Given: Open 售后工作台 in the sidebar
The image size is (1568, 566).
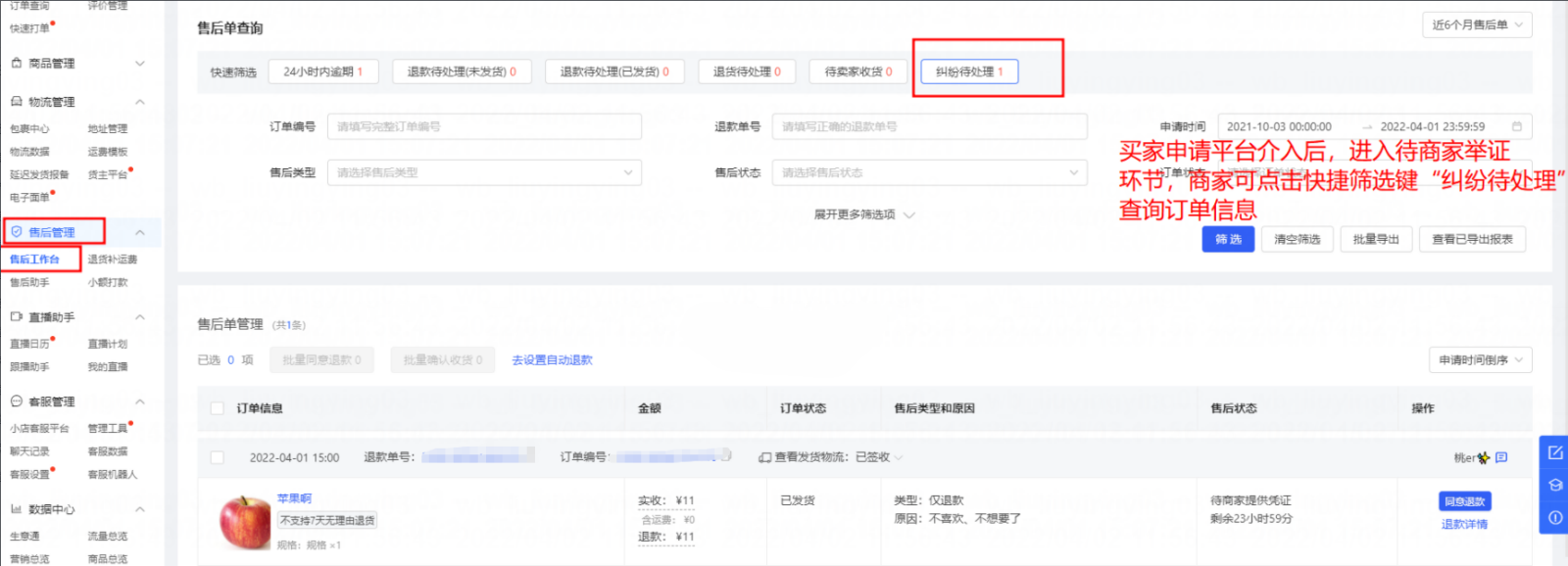Looking at the screenshot, I should point(34,259).
